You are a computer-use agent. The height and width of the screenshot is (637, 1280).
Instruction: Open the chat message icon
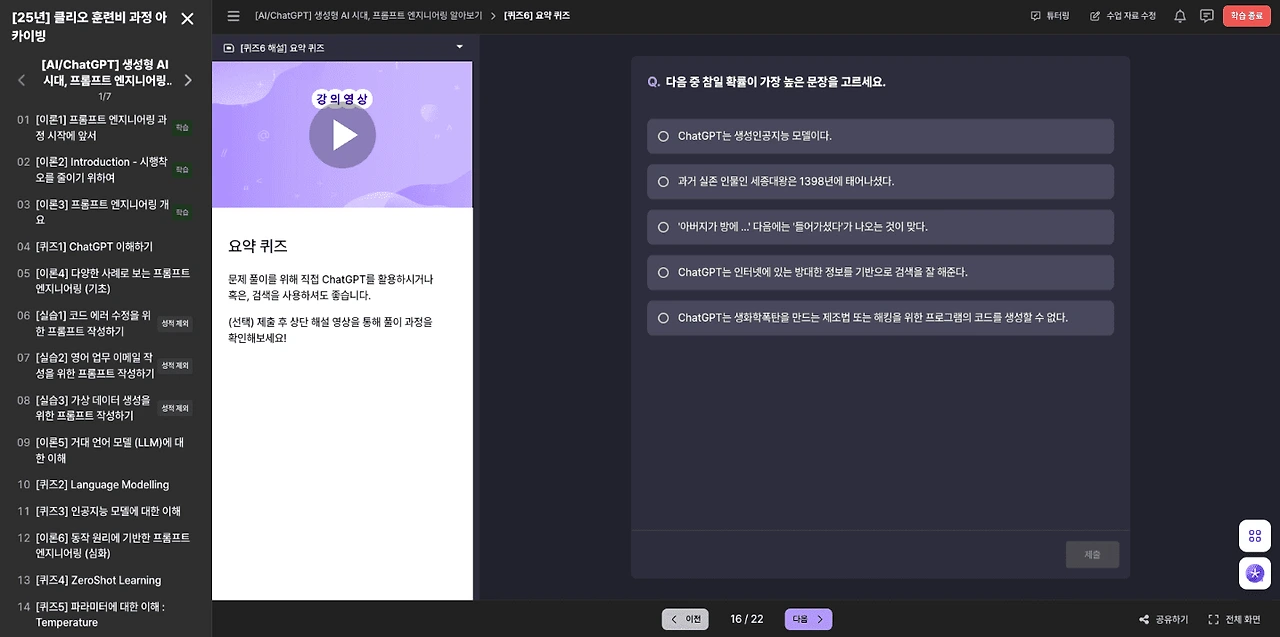pos(1207,16)
